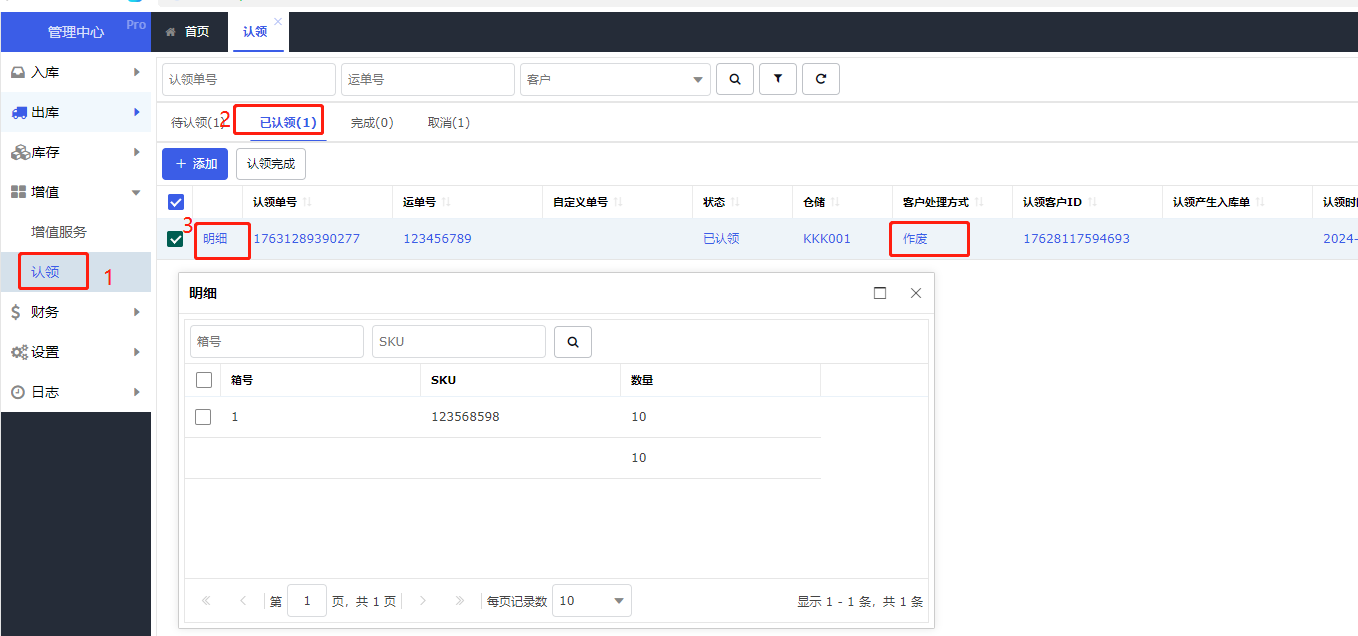Click SKU value 123568598 in 明细

[465, 417]
